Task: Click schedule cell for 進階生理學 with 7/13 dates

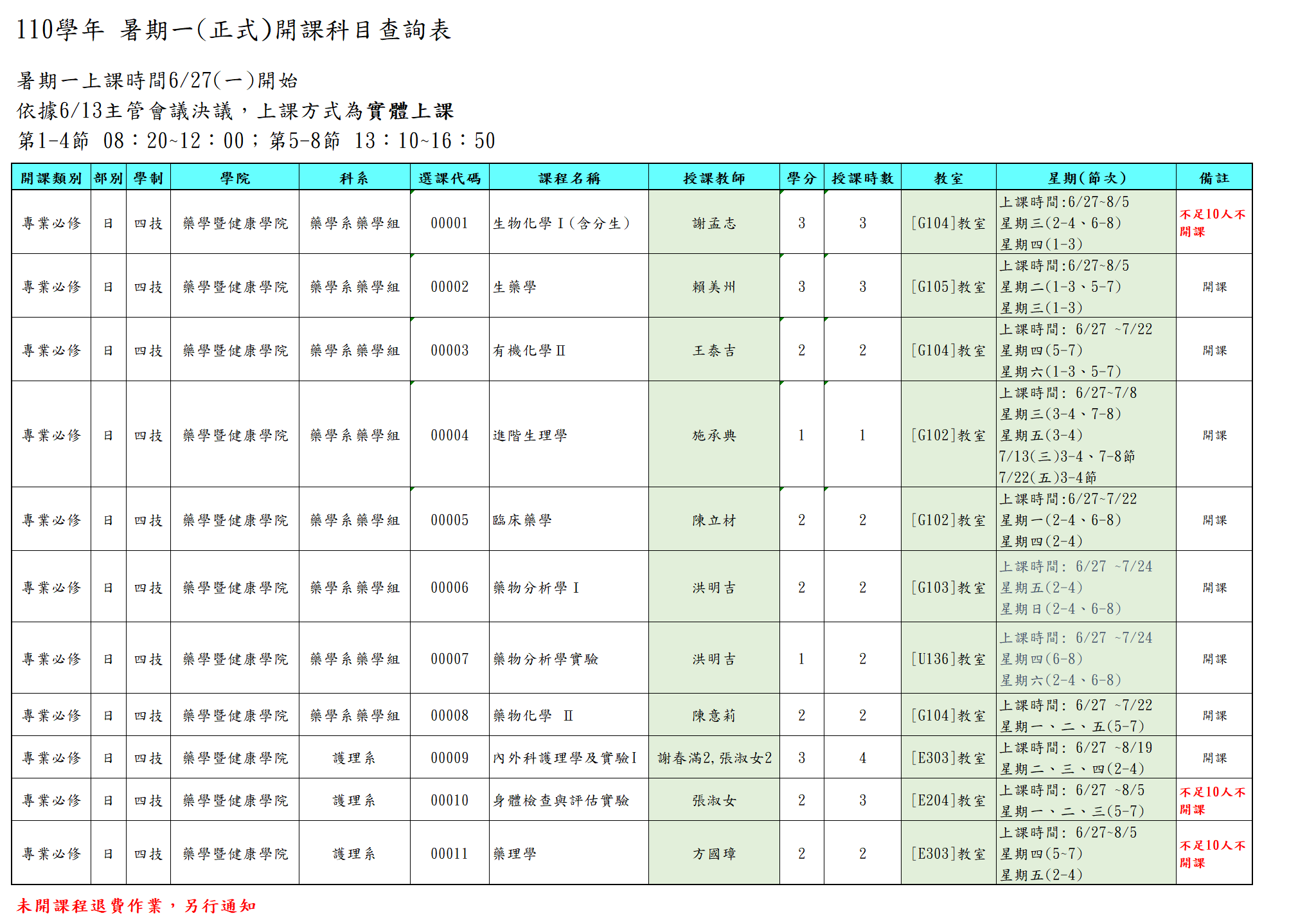Action: (x=1087, y=435)
